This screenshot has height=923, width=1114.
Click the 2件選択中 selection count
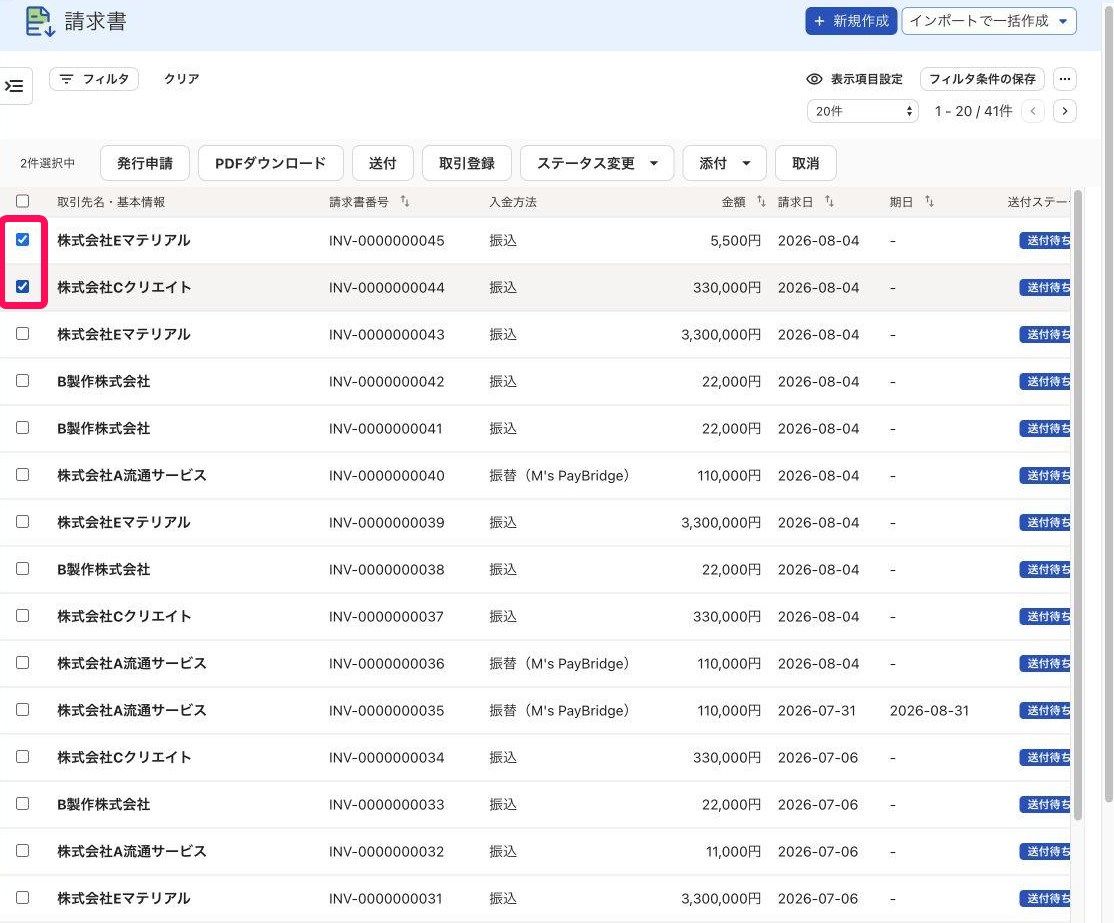[x=48, y=163]
